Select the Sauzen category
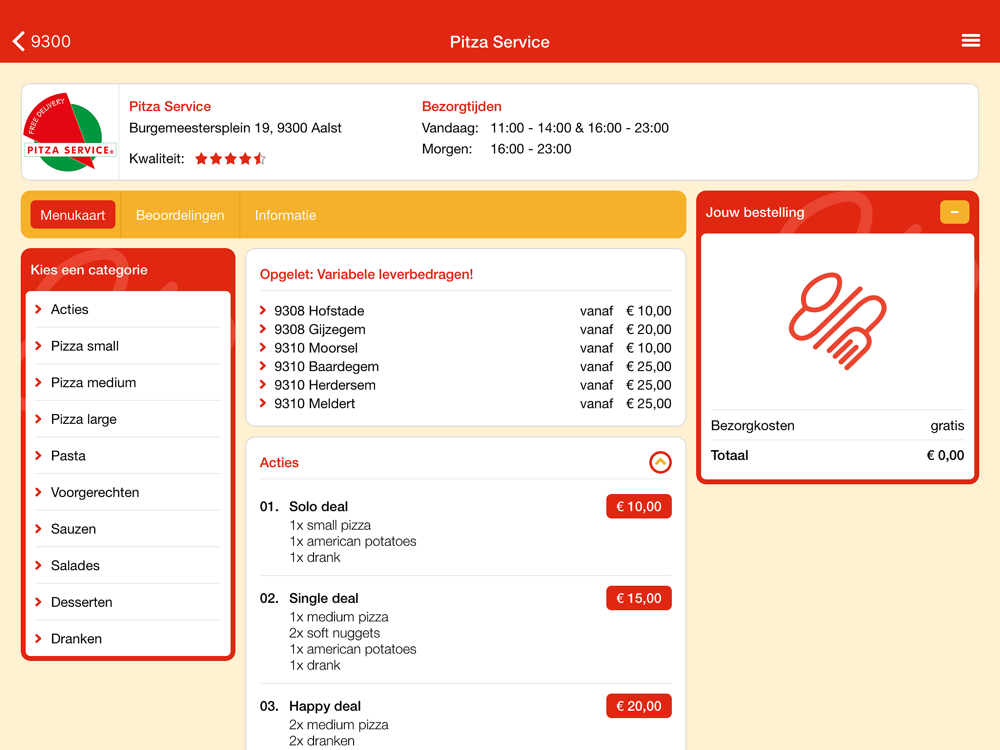 pos(128,529)
